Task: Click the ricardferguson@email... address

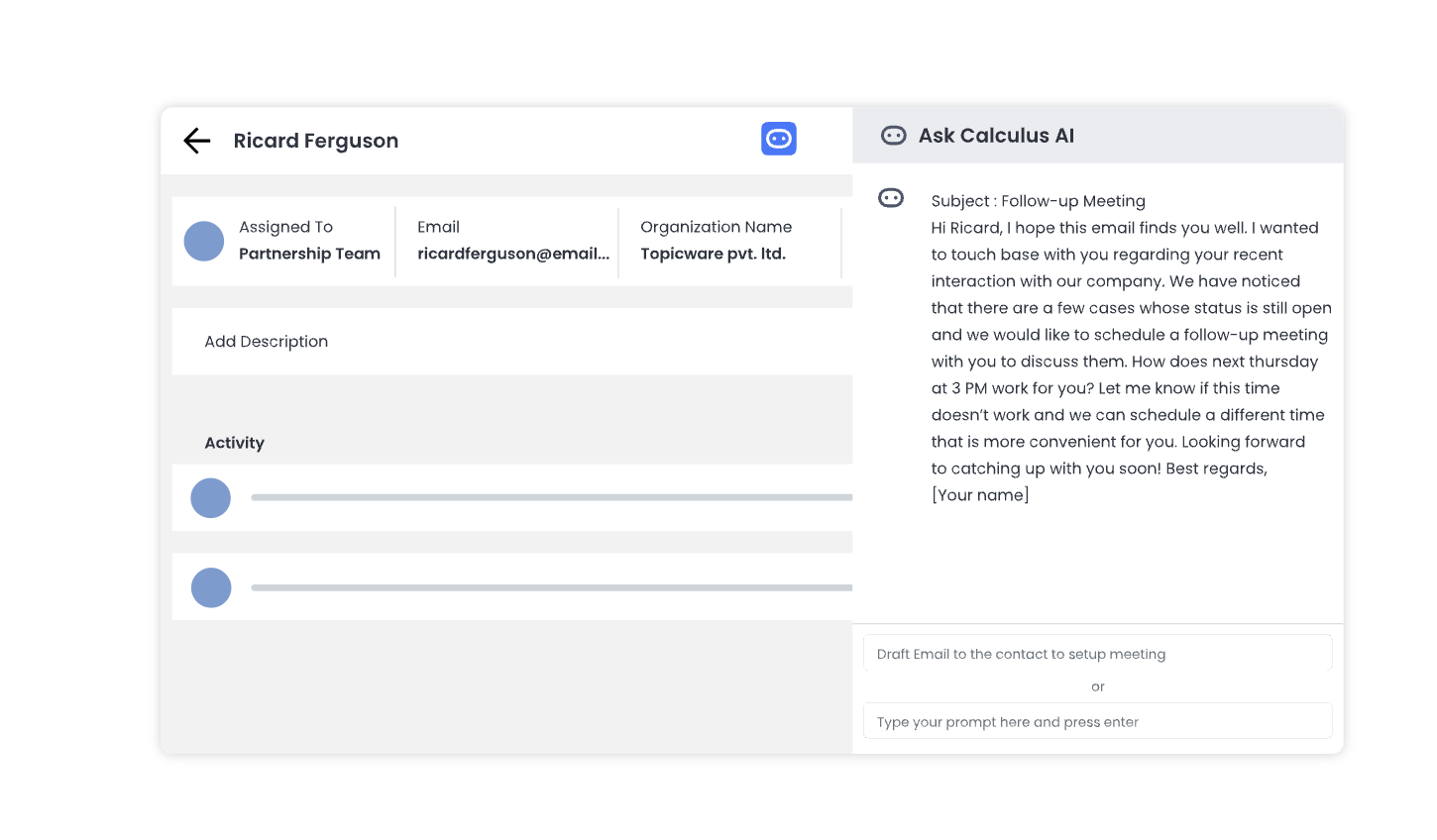Action: (513, 254)
